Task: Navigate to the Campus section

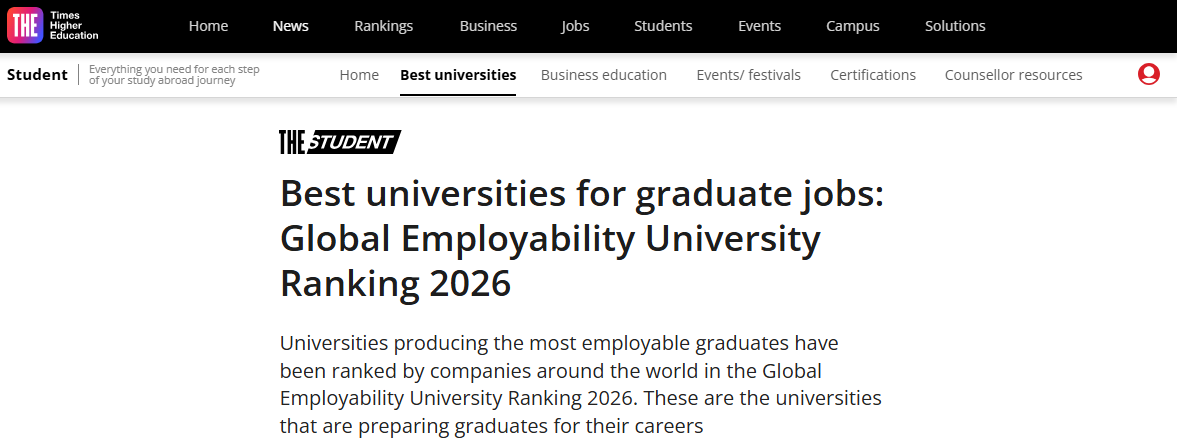Action: [852, 26]
